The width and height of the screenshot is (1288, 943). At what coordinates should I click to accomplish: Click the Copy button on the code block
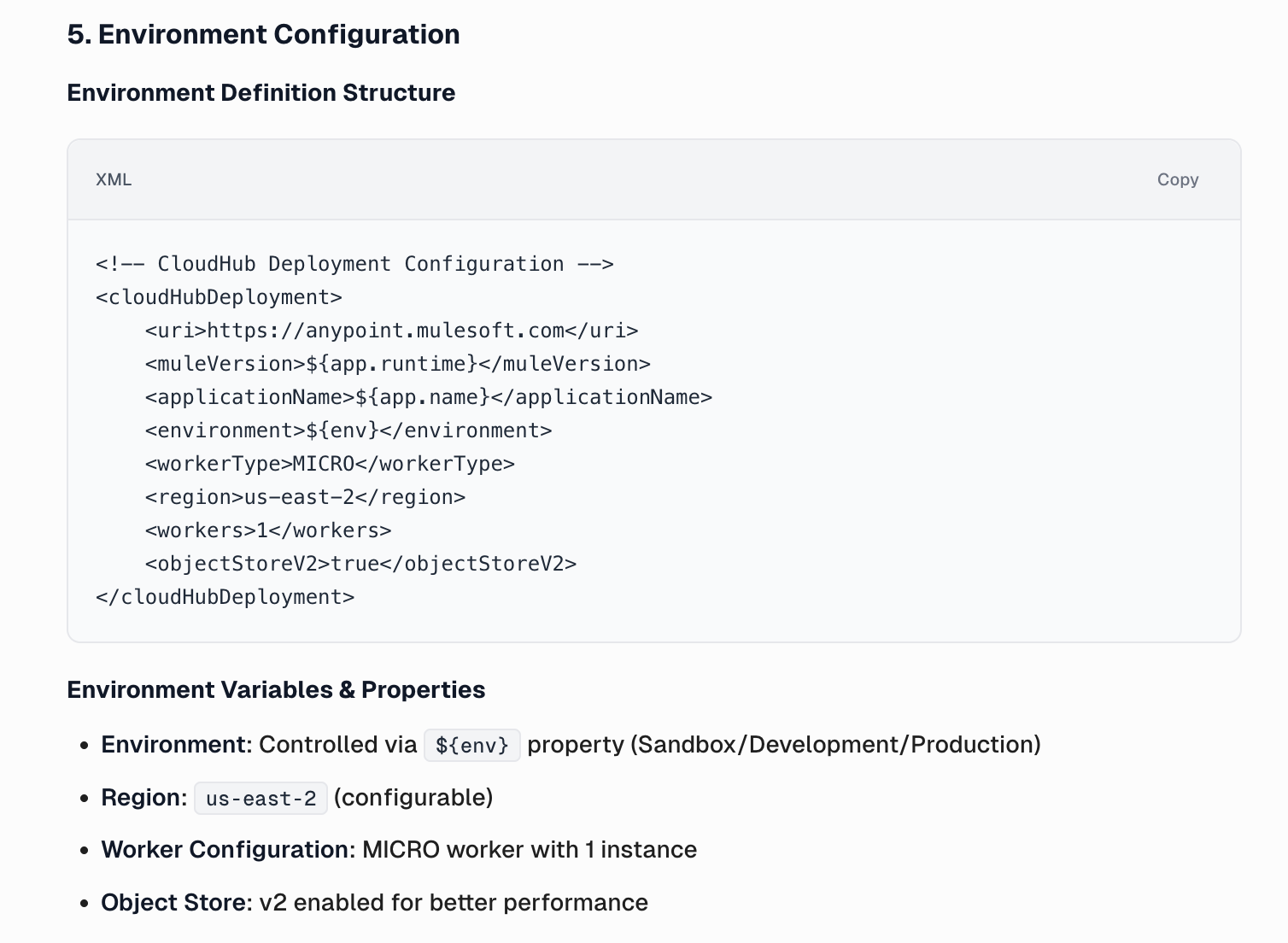tap(1177, 179)
